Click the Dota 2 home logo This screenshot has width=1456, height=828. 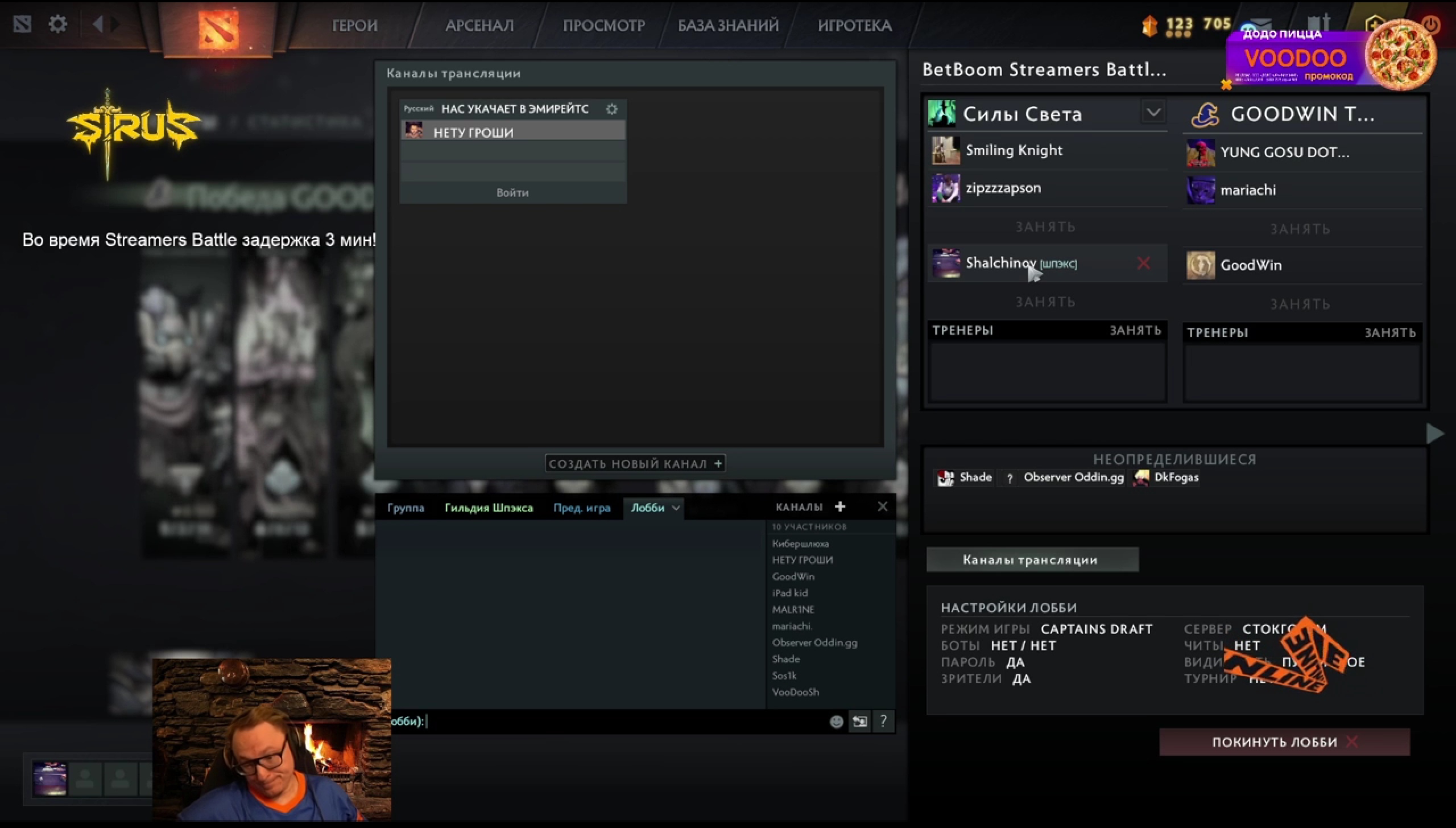pyautogui.click(x=218, y=27)
